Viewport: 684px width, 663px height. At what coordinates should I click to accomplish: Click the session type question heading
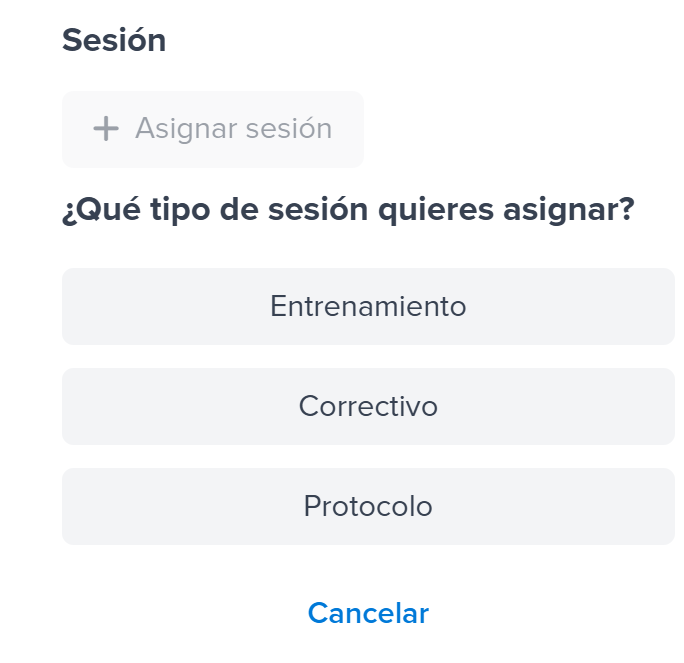(x=348, y=211)
